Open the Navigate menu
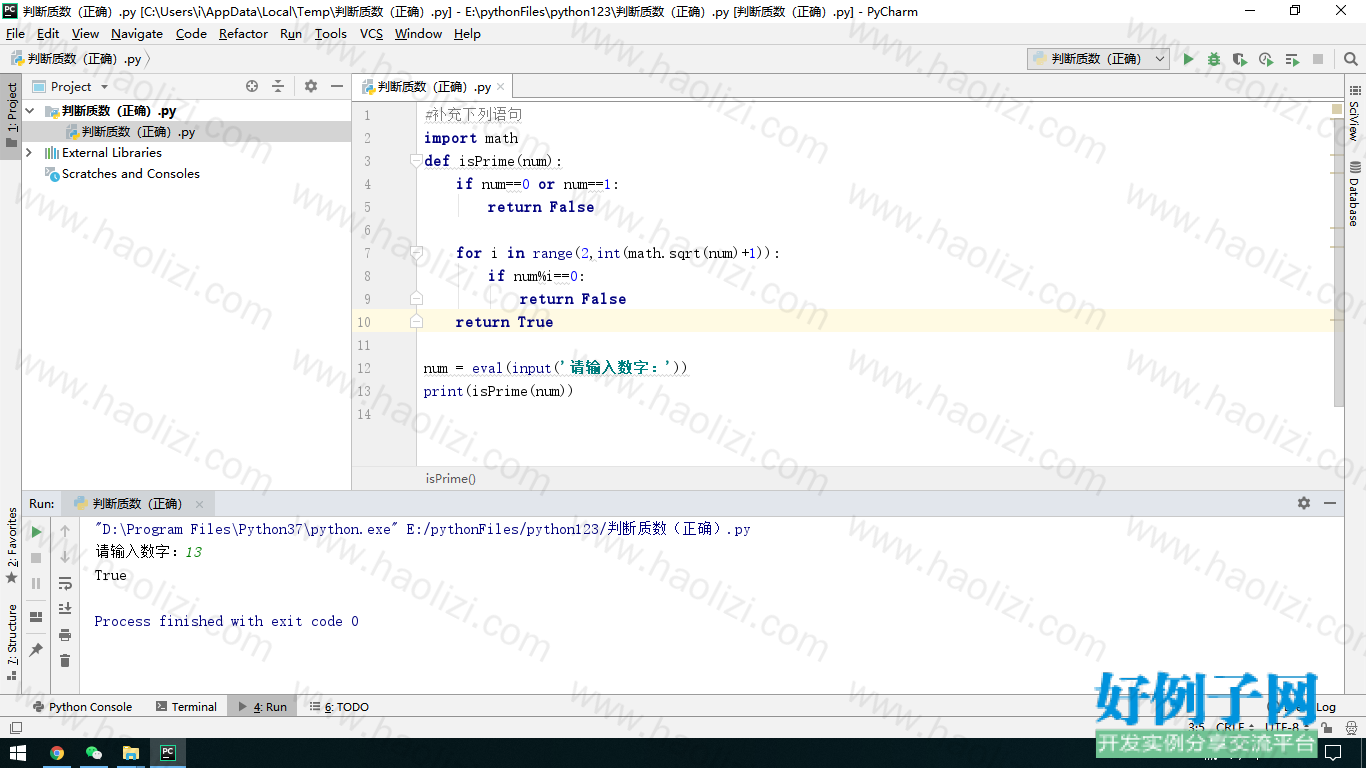Viewport: 1366px width, 768px height. click(137, 33)
